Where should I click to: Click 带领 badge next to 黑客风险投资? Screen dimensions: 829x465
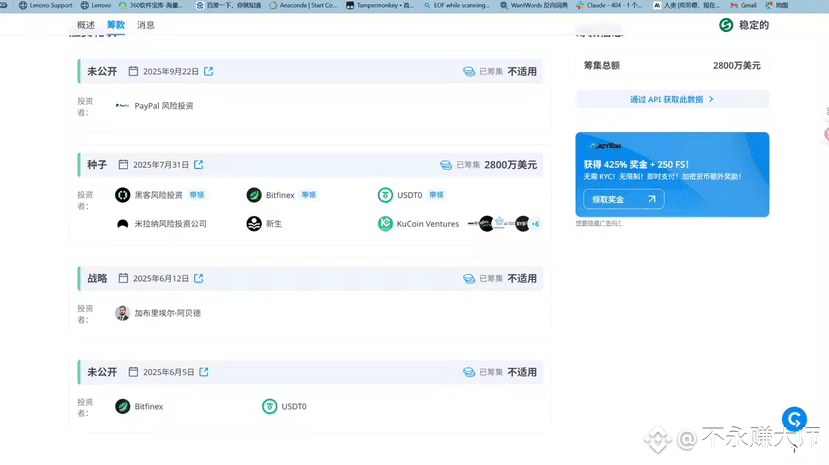[197, 195]
